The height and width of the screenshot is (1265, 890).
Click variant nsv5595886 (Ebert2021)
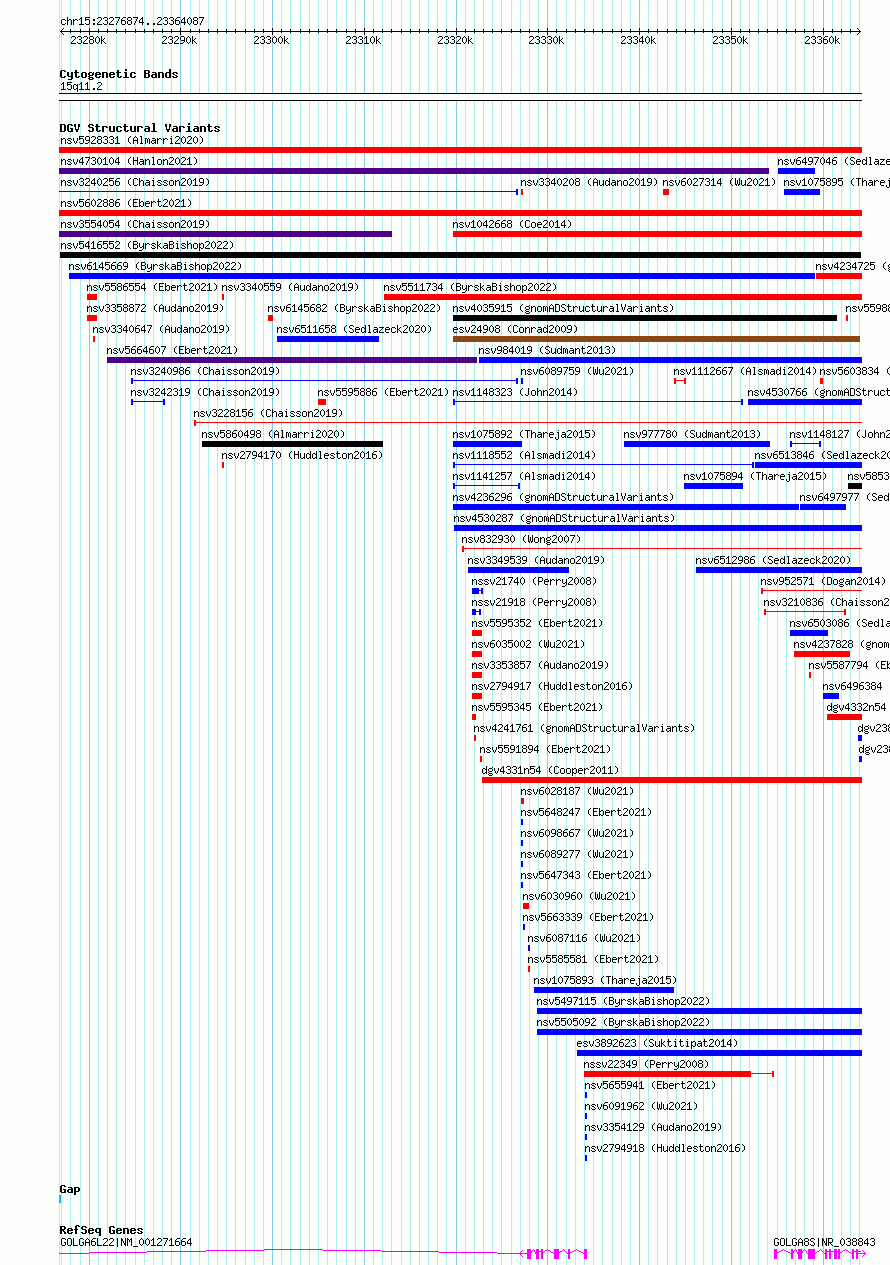[x=383, y=392]
